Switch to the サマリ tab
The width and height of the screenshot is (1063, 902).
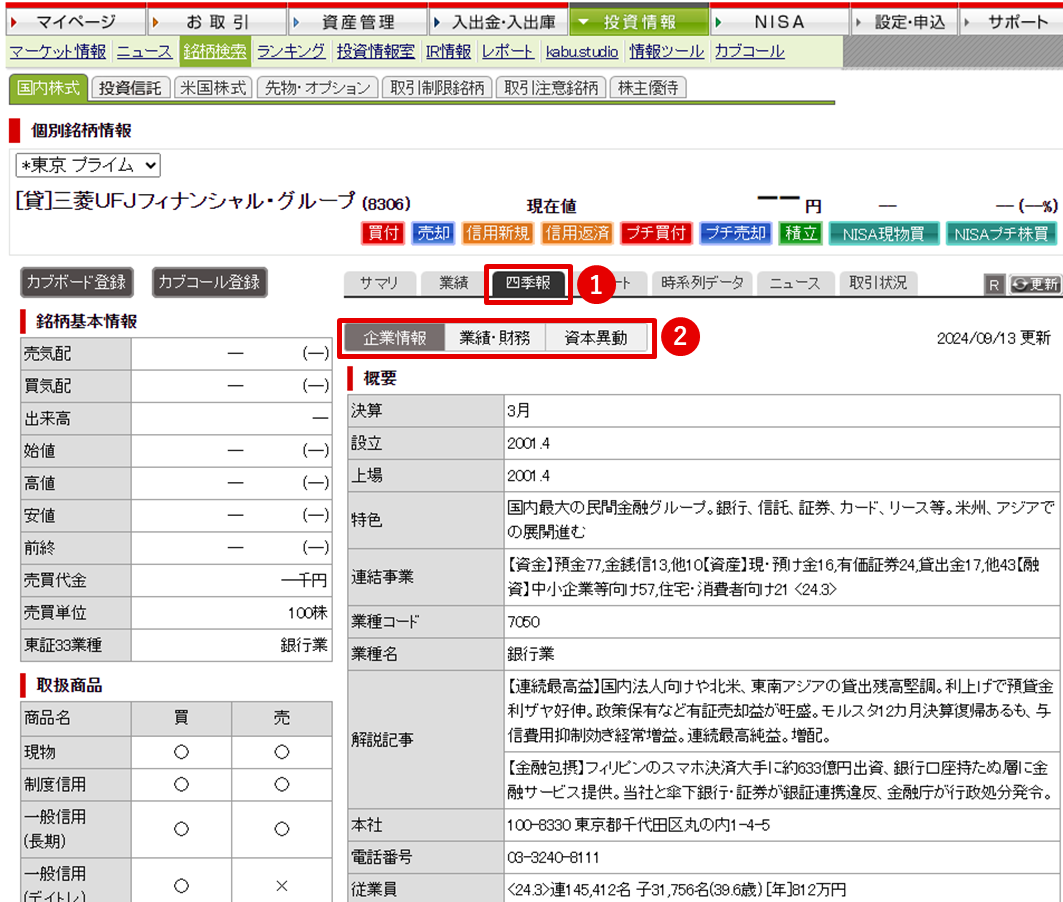(379, 283)
